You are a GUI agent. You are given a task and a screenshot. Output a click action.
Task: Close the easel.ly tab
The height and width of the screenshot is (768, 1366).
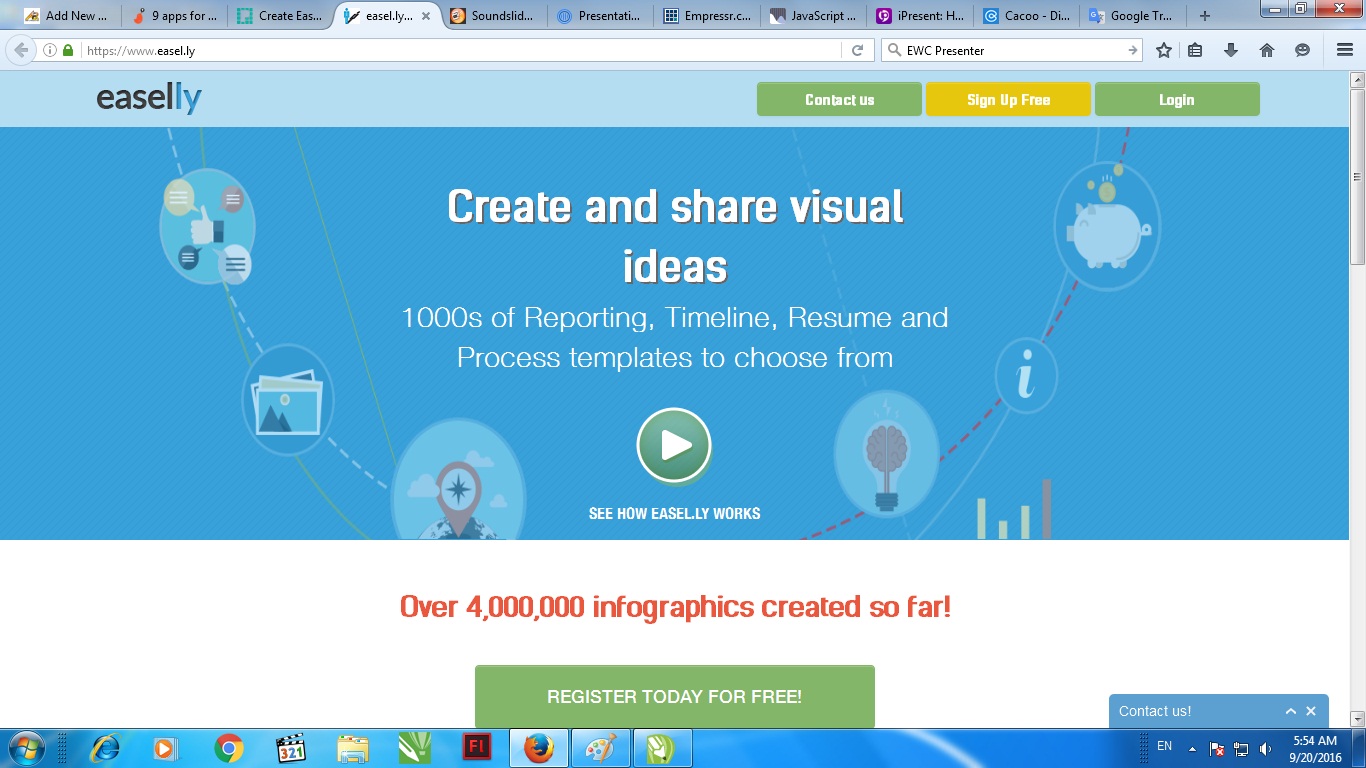(x=426, y=16)
